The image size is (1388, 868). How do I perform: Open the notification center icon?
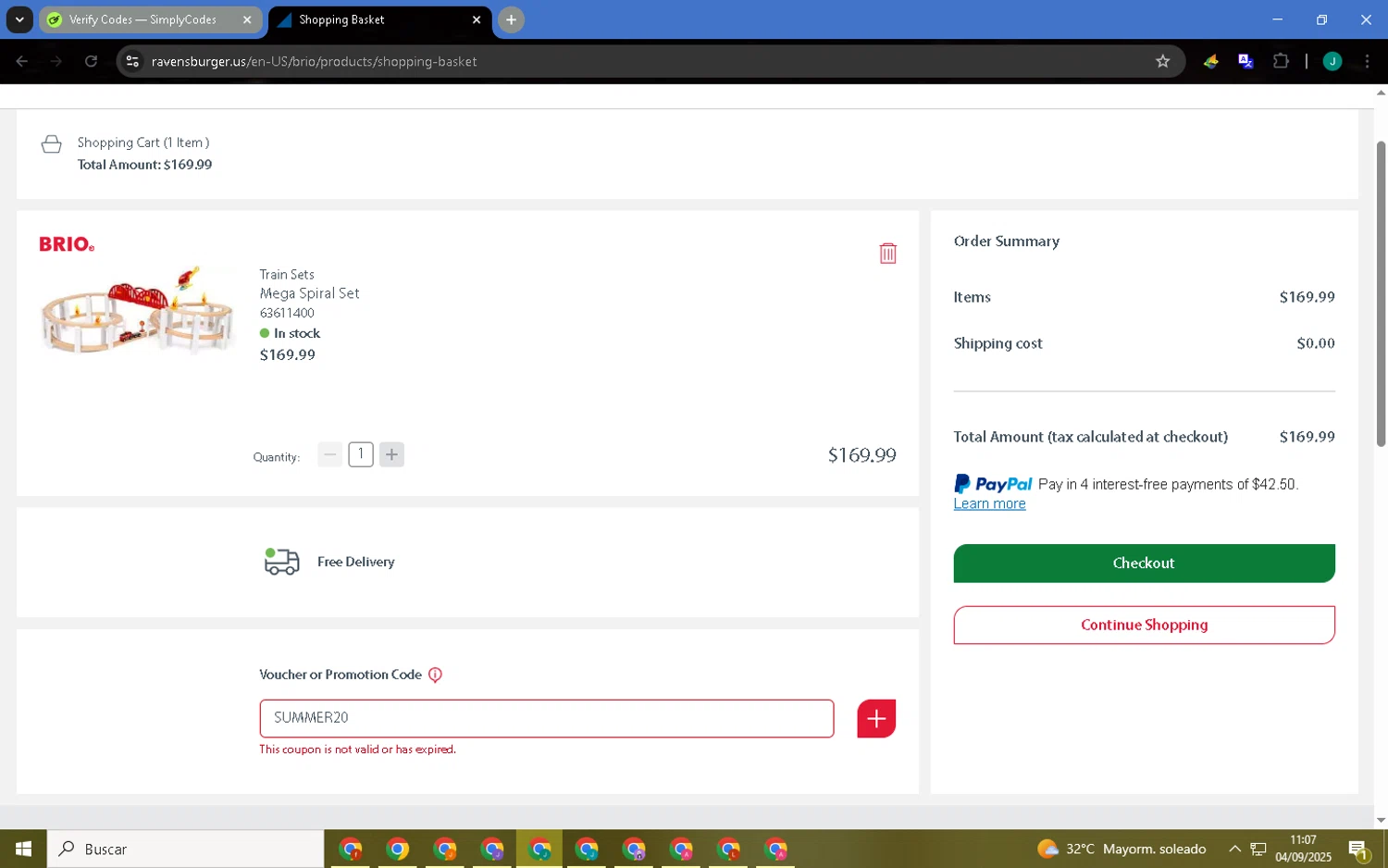(x=1358, y=849)
